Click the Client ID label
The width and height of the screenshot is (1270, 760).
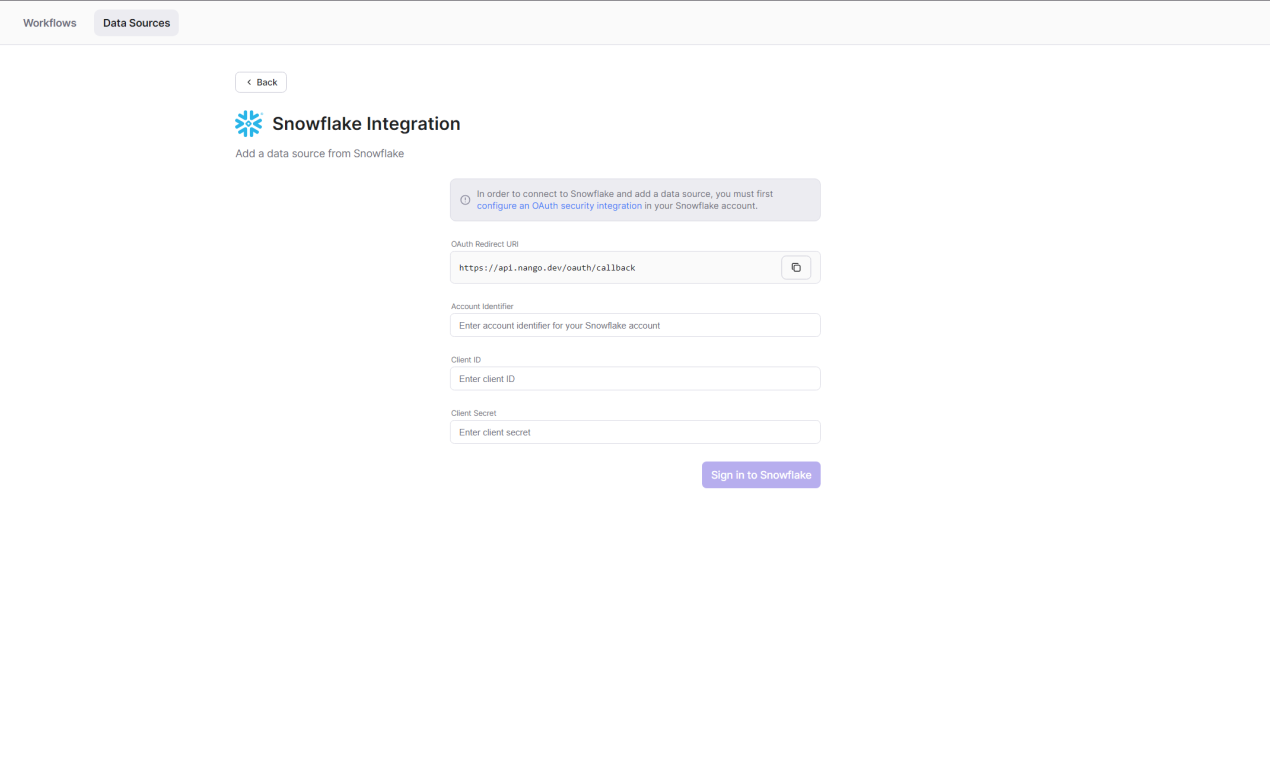(x=466, y=360)
